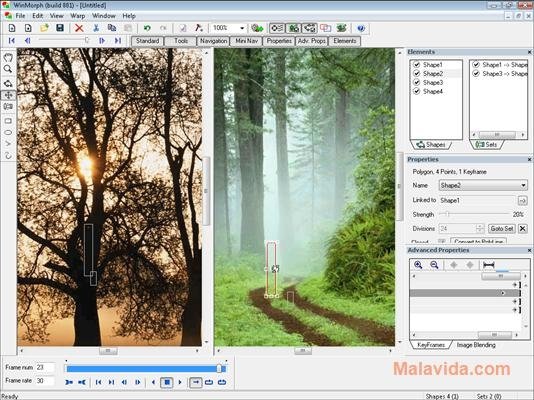This screenshot has height=400, width=534.
Task: Click the Adv. Props button
Action: point(312,41)
